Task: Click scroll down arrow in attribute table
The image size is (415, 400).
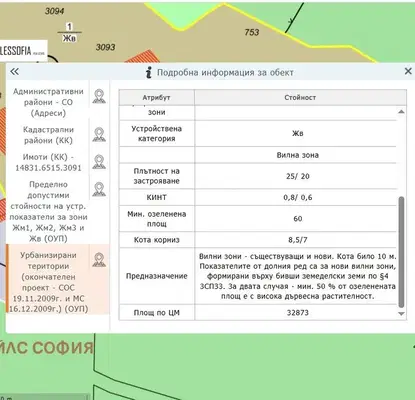Action: 401,314
